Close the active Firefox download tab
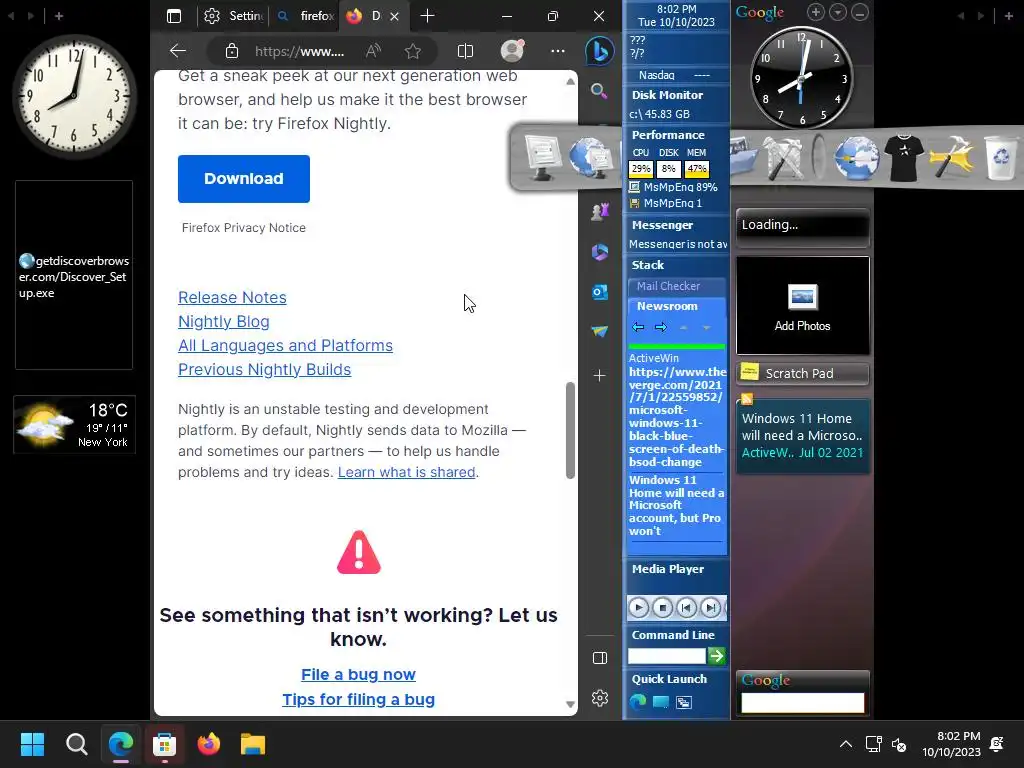 [x=394, y=16]
